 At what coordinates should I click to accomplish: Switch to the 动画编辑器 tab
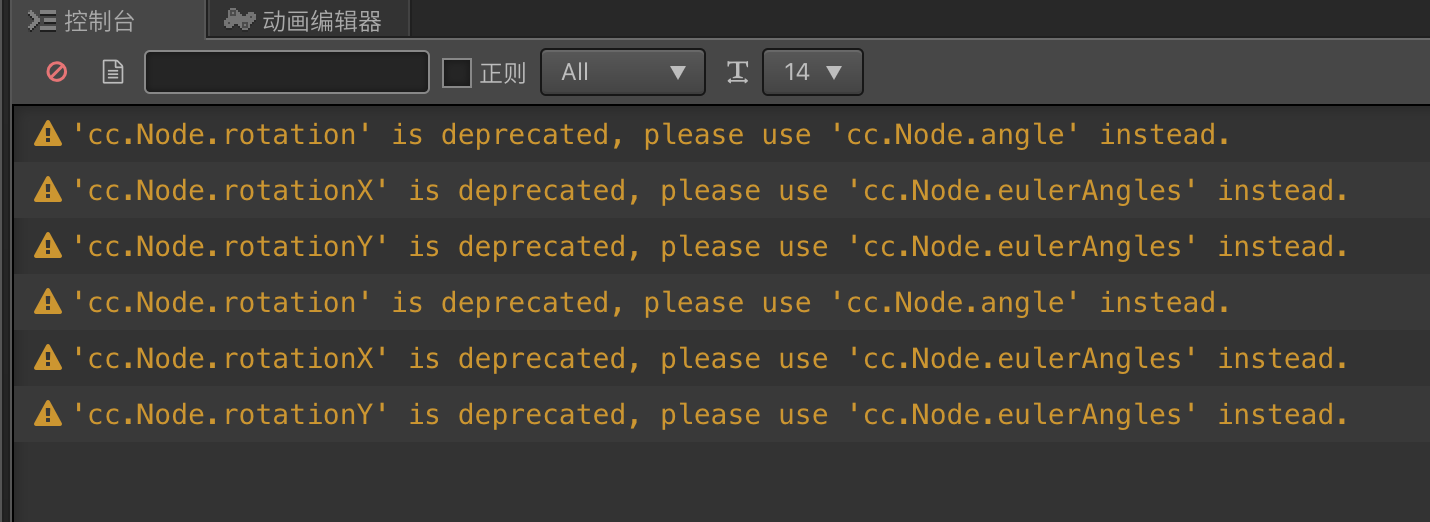321,21
